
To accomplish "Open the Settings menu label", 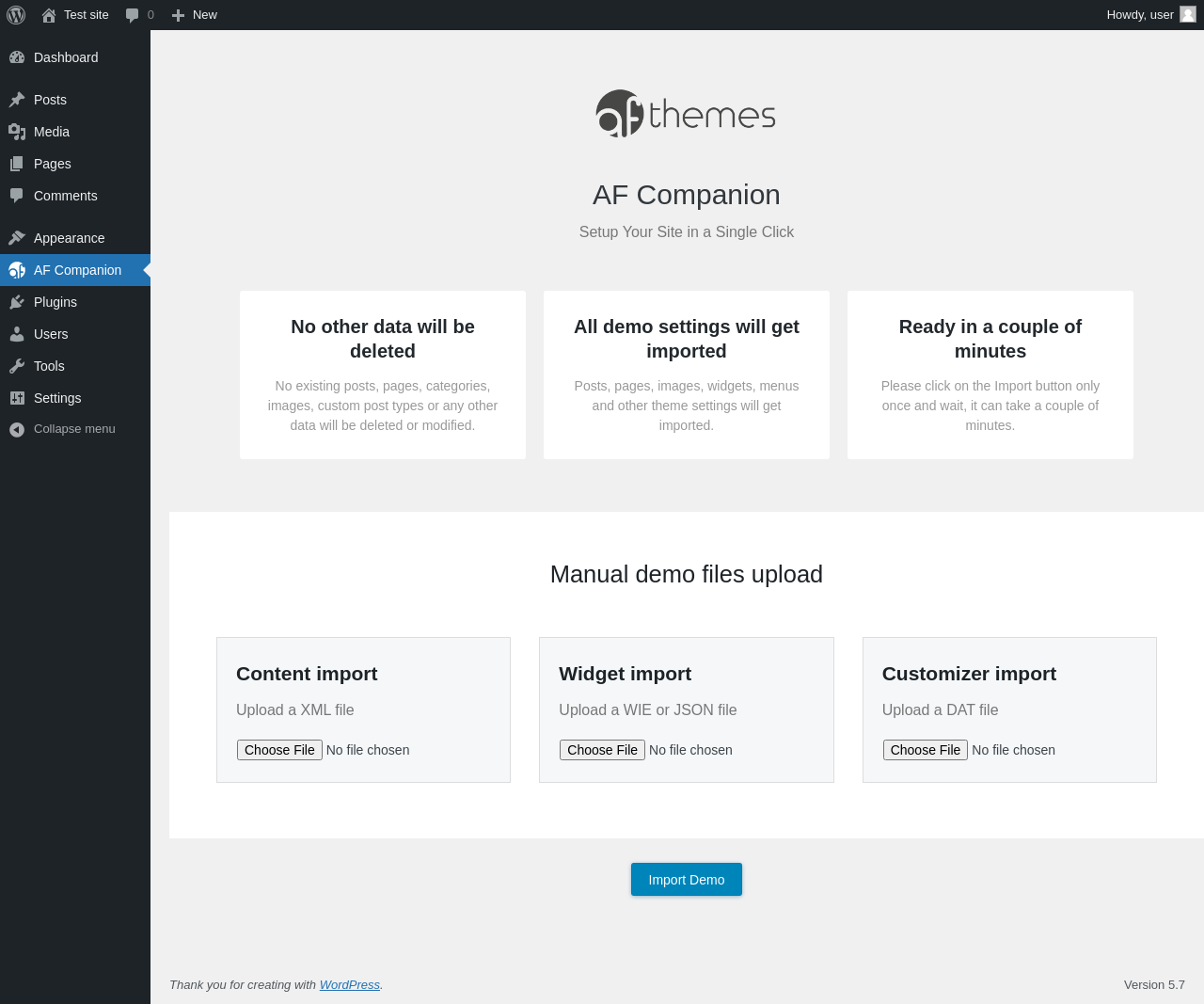I will click(57, 398).
